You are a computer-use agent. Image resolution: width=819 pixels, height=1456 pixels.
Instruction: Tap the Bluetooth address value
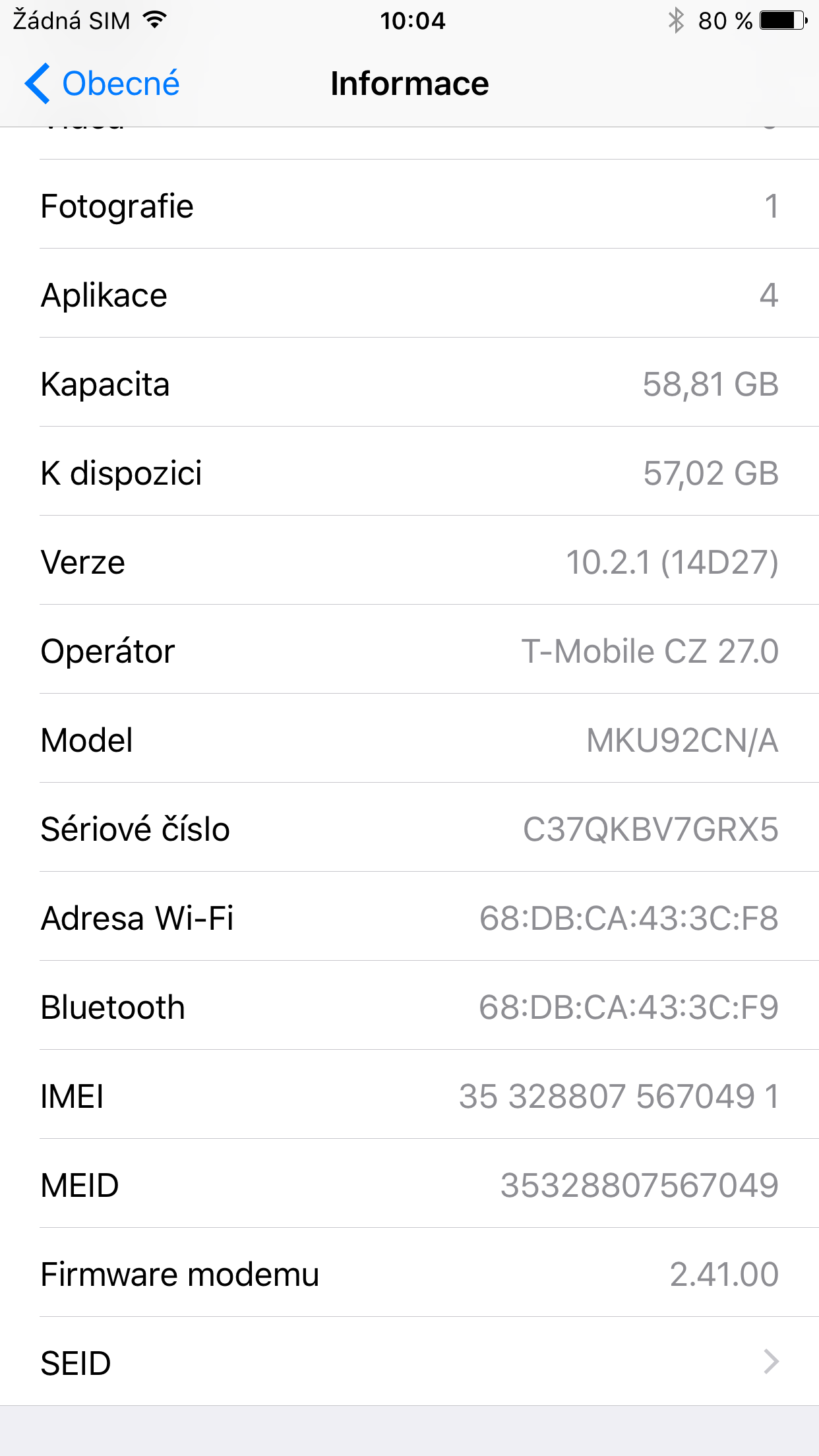628,1007
